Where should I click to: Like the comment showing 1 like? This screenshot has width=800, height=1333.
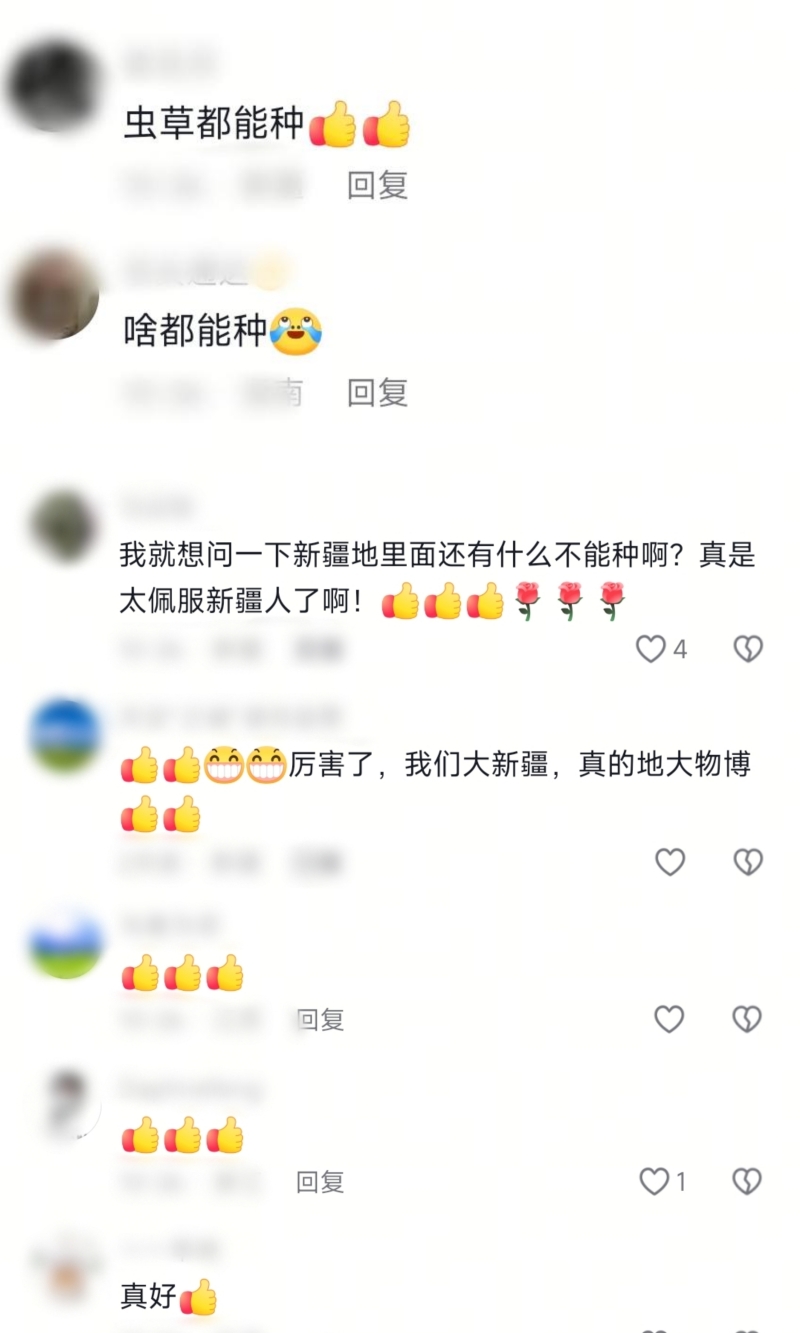click(654, 1181)
